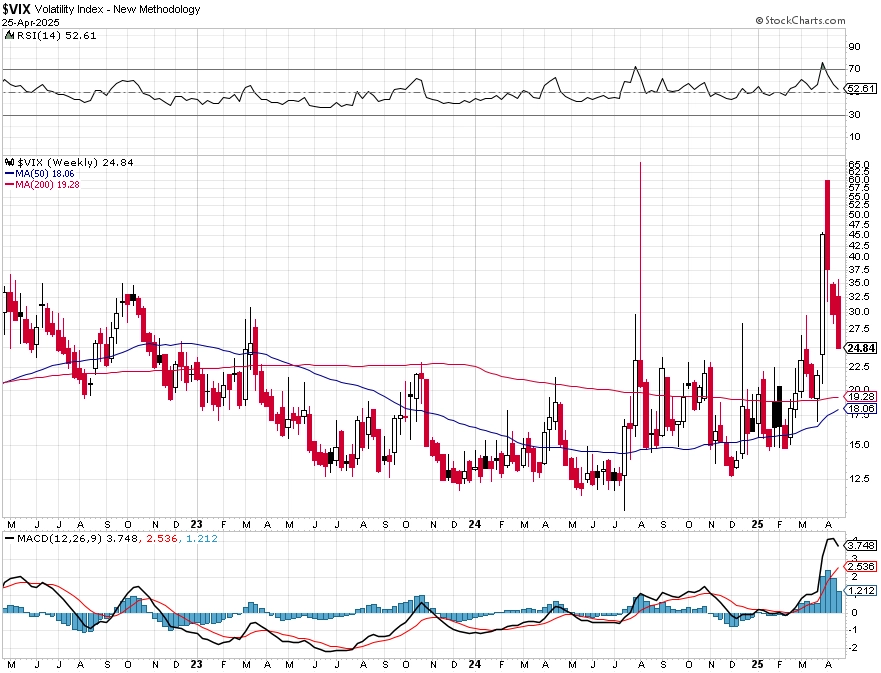Screen dimensions: 881x673
Task: Click the RSI(14) indicator legend icon
Action: (x=10, y=35)
